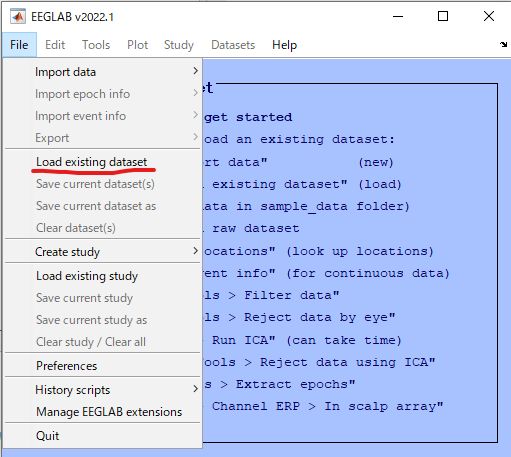Screen dimensions: 511x457
Task: Minimize the EEGLAB window
Action: (x=398, y=16)
